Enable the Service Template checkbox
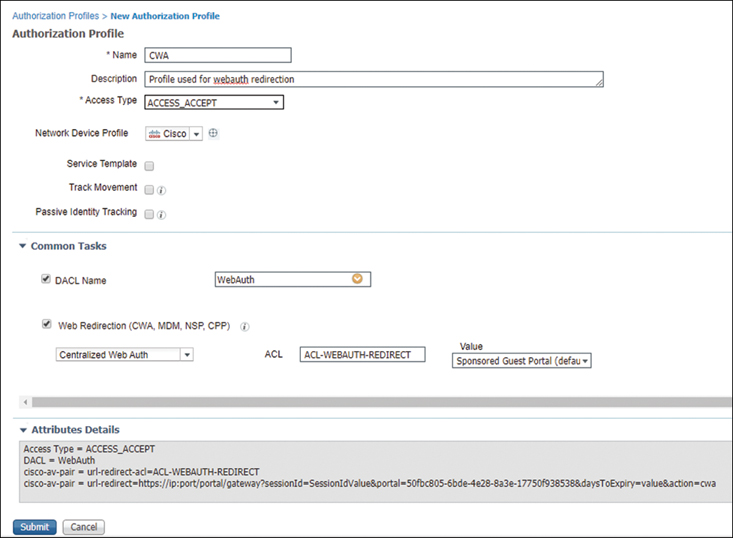733x538 pixels. tap(149, 165)
